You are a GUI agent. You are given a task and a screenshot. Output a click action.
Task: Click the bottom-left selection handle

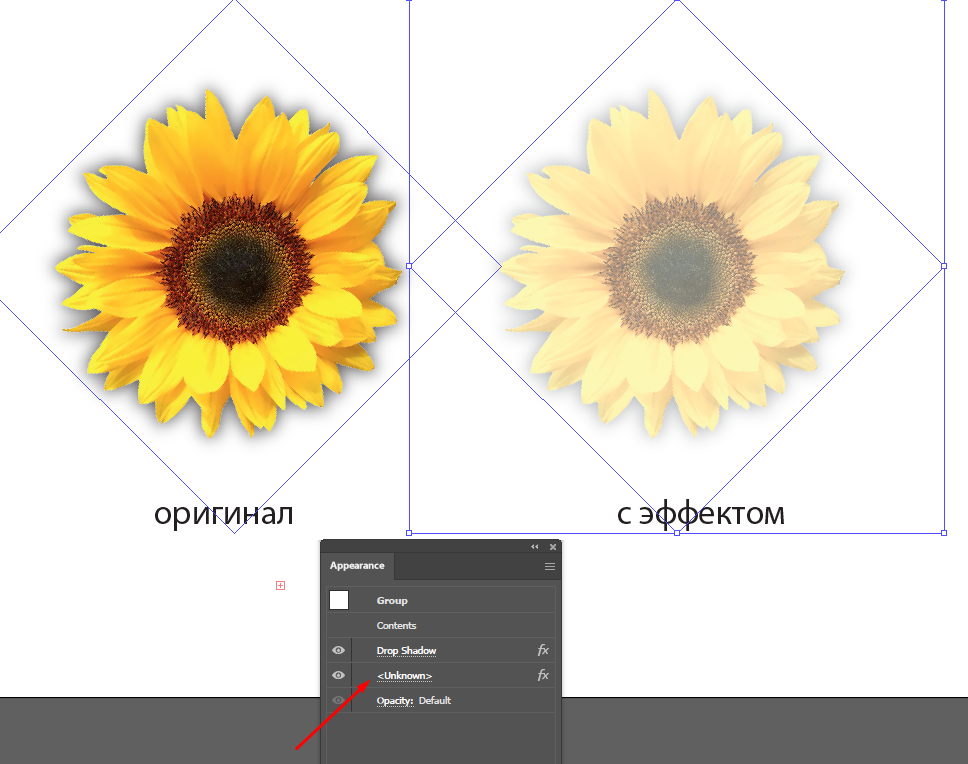point(409,533)
